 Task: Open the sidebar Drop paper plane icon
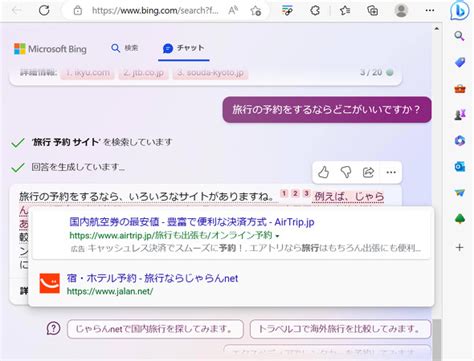(460, 193)
